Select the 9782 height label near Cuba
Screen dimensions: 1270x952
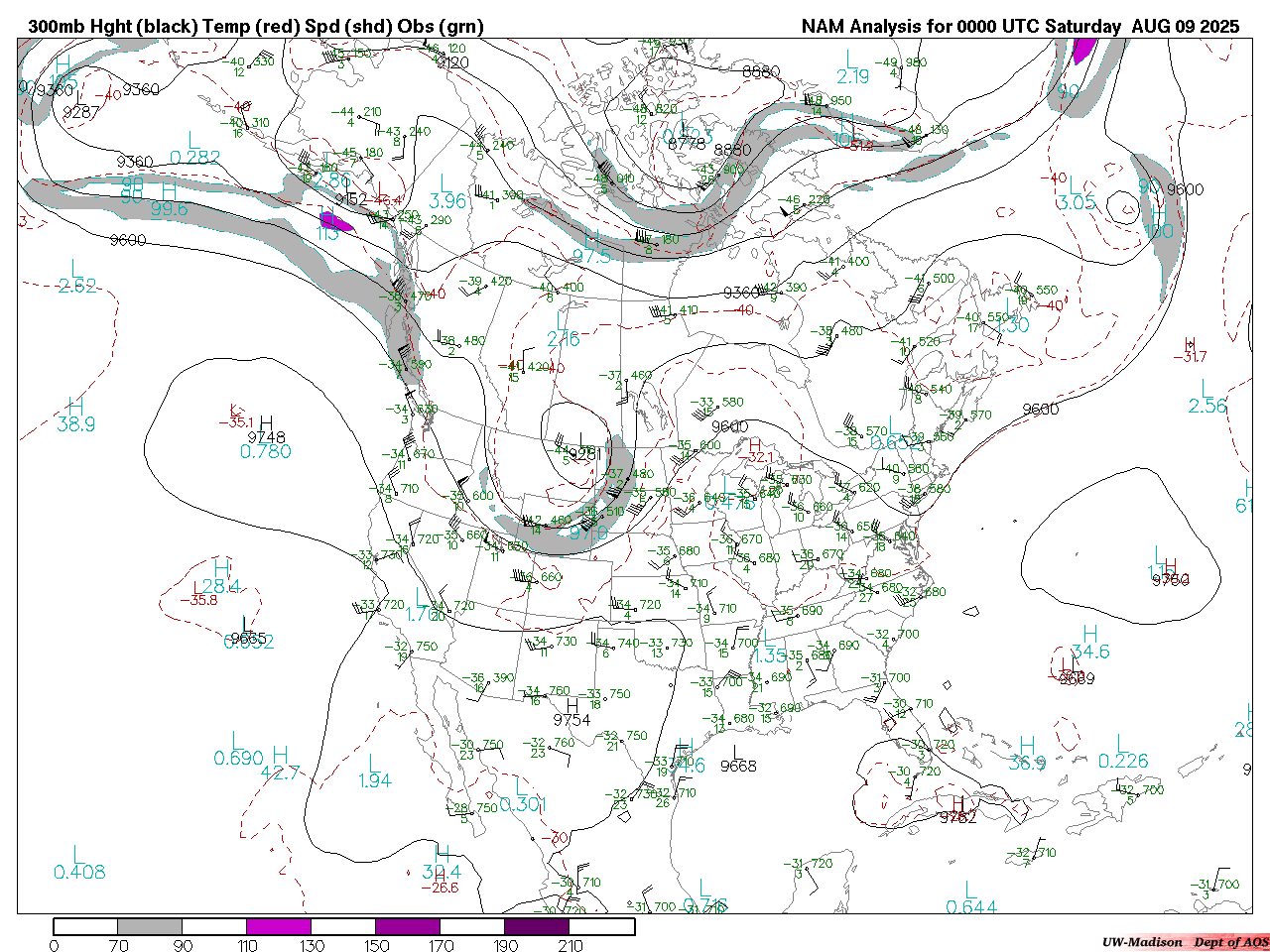click(957, 817)
